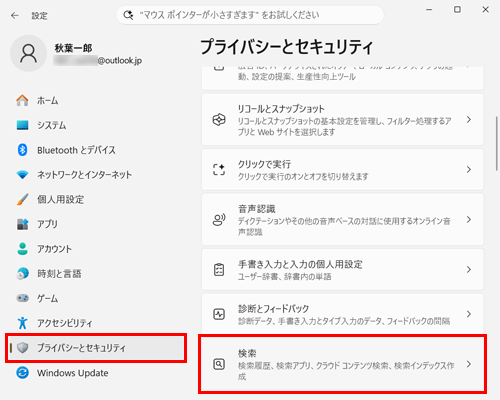Expand リコールとスナップショット chevron
The height and width of the screenshot is (400, 500).
pyautogui.click(x=469, y=119)
